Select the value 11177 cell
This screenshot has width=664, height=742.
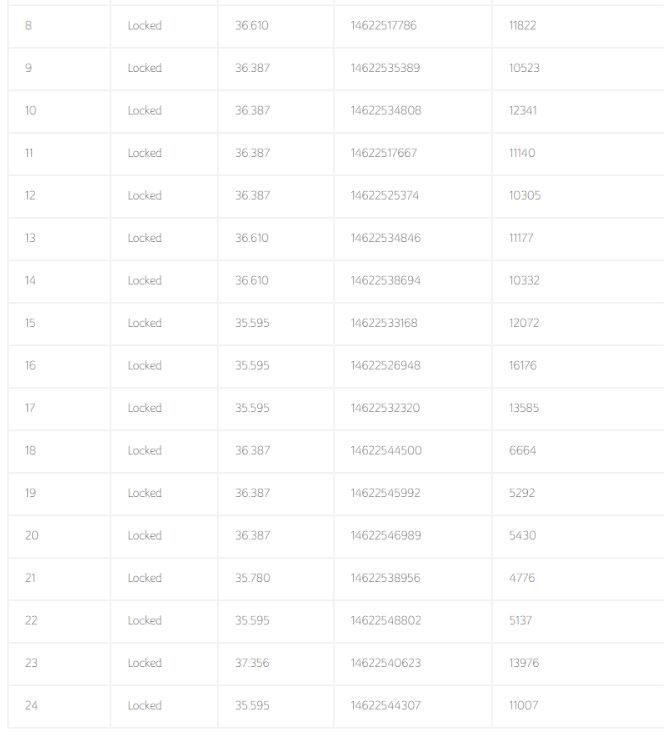click(x=521, y=238)
